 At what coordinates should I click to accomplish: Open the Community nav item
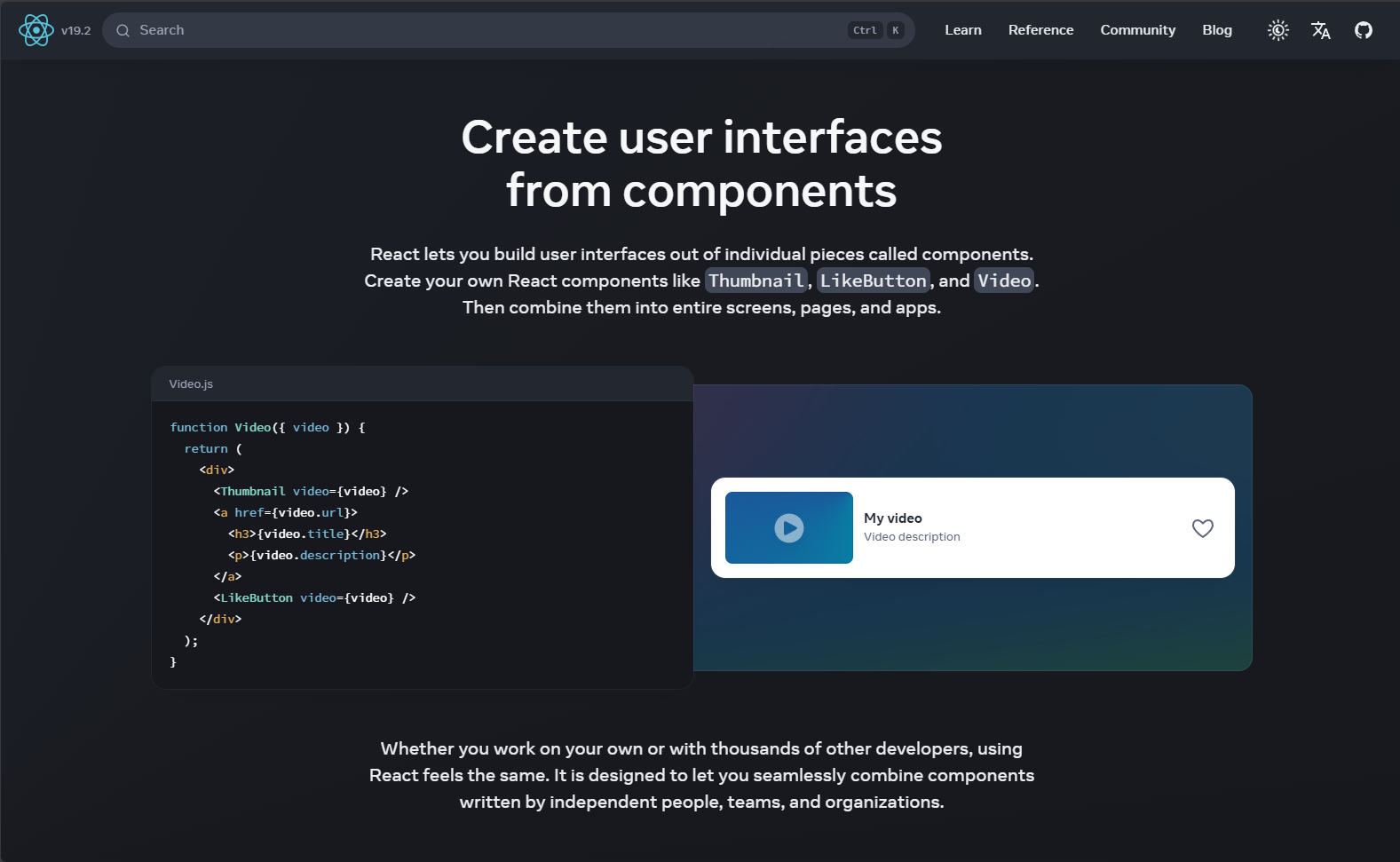tap(1137, 30)
